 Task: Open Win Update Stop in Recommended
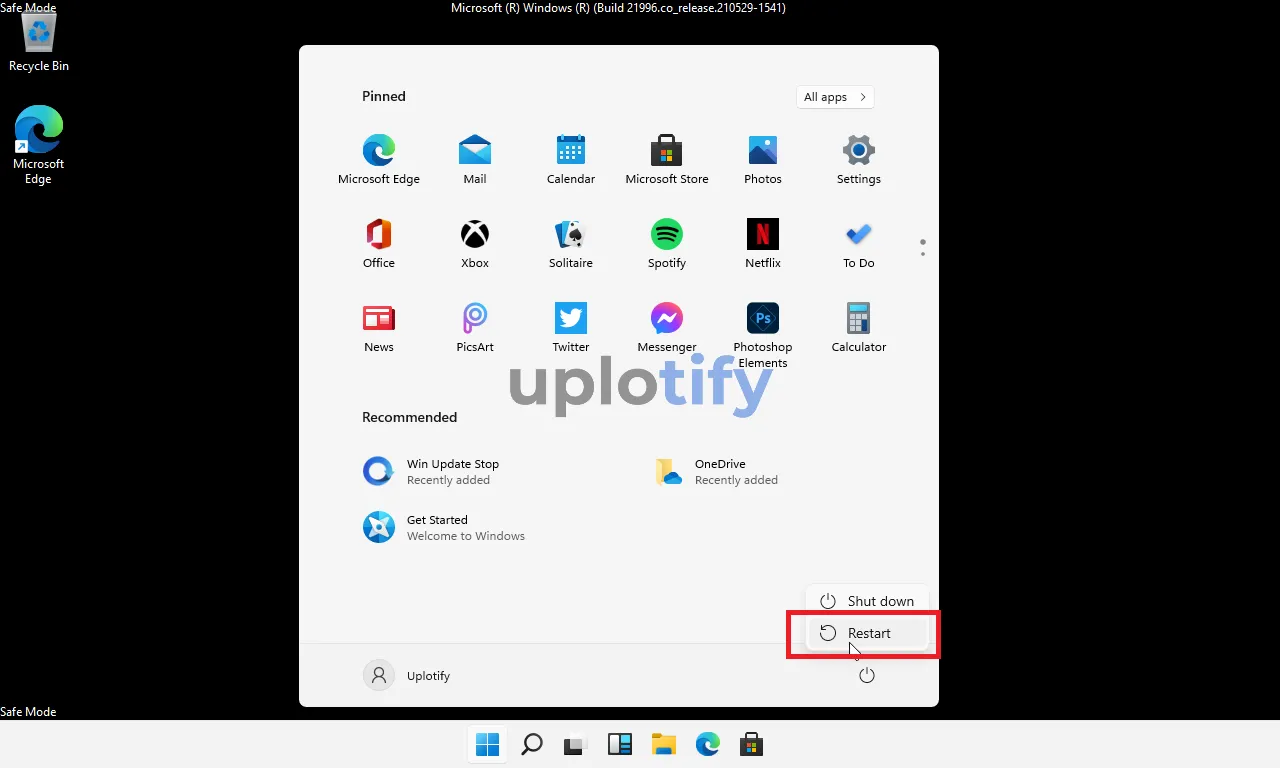(x=431, y=472)
